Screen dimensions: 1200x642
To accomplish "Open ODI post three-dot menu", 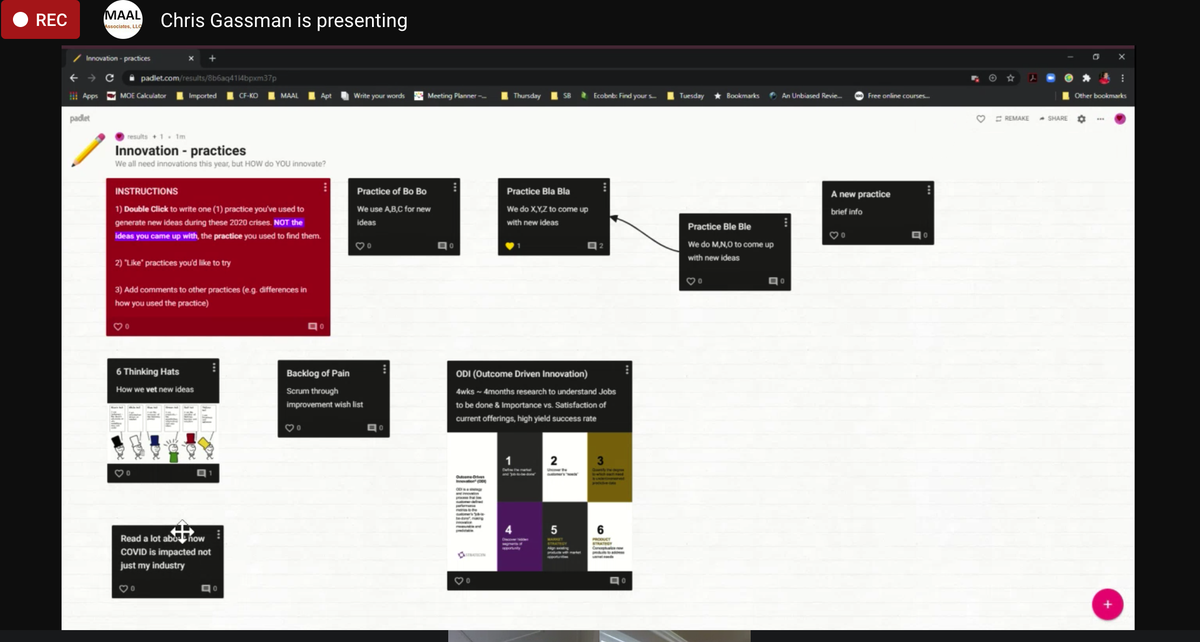I will coord(628,370).
